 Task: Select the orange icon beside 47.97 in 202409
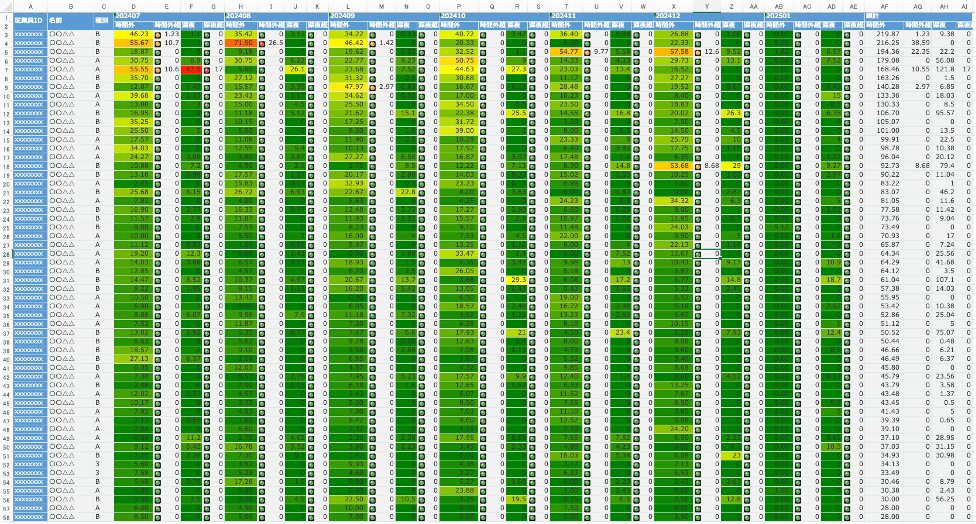point(371,87)
